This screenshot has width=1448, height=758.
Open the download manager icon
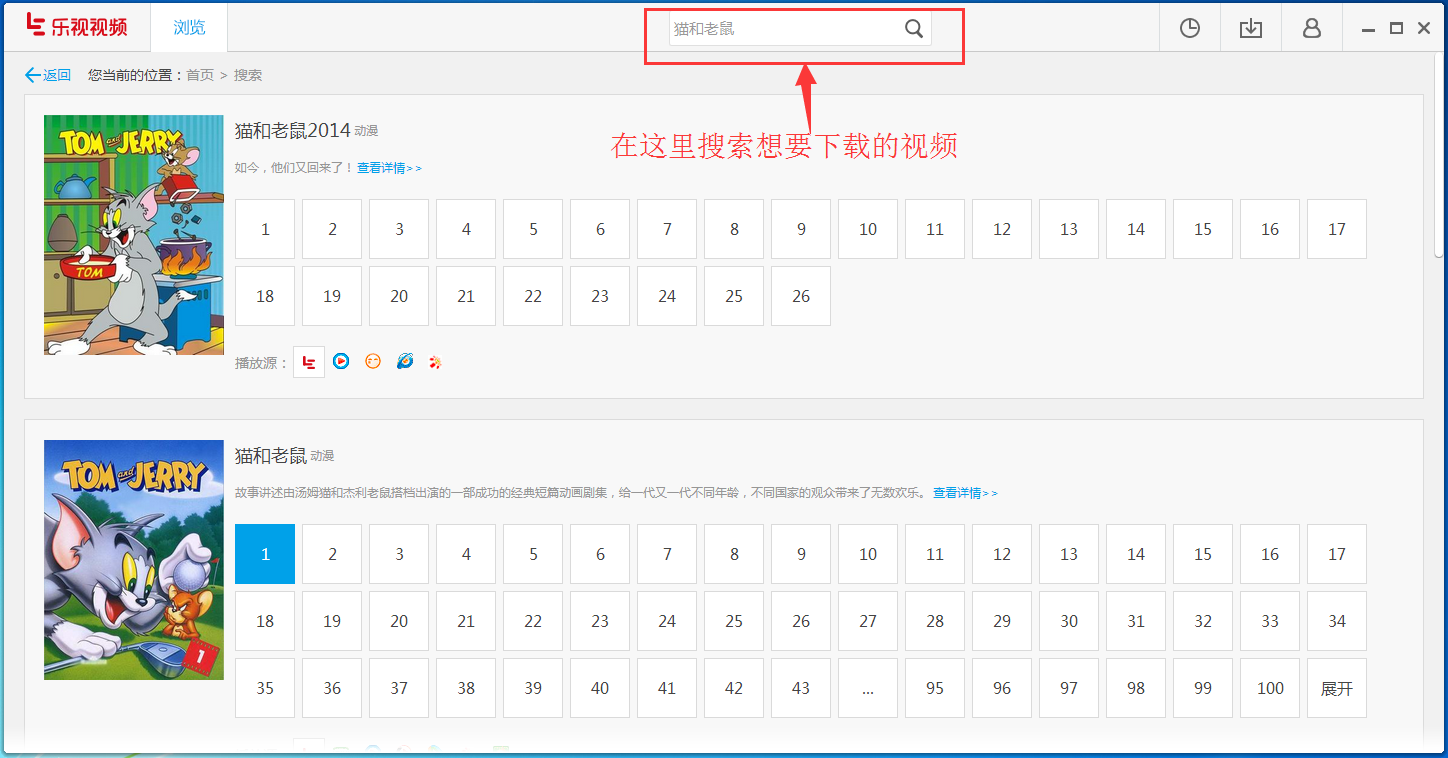(1250, 28)
